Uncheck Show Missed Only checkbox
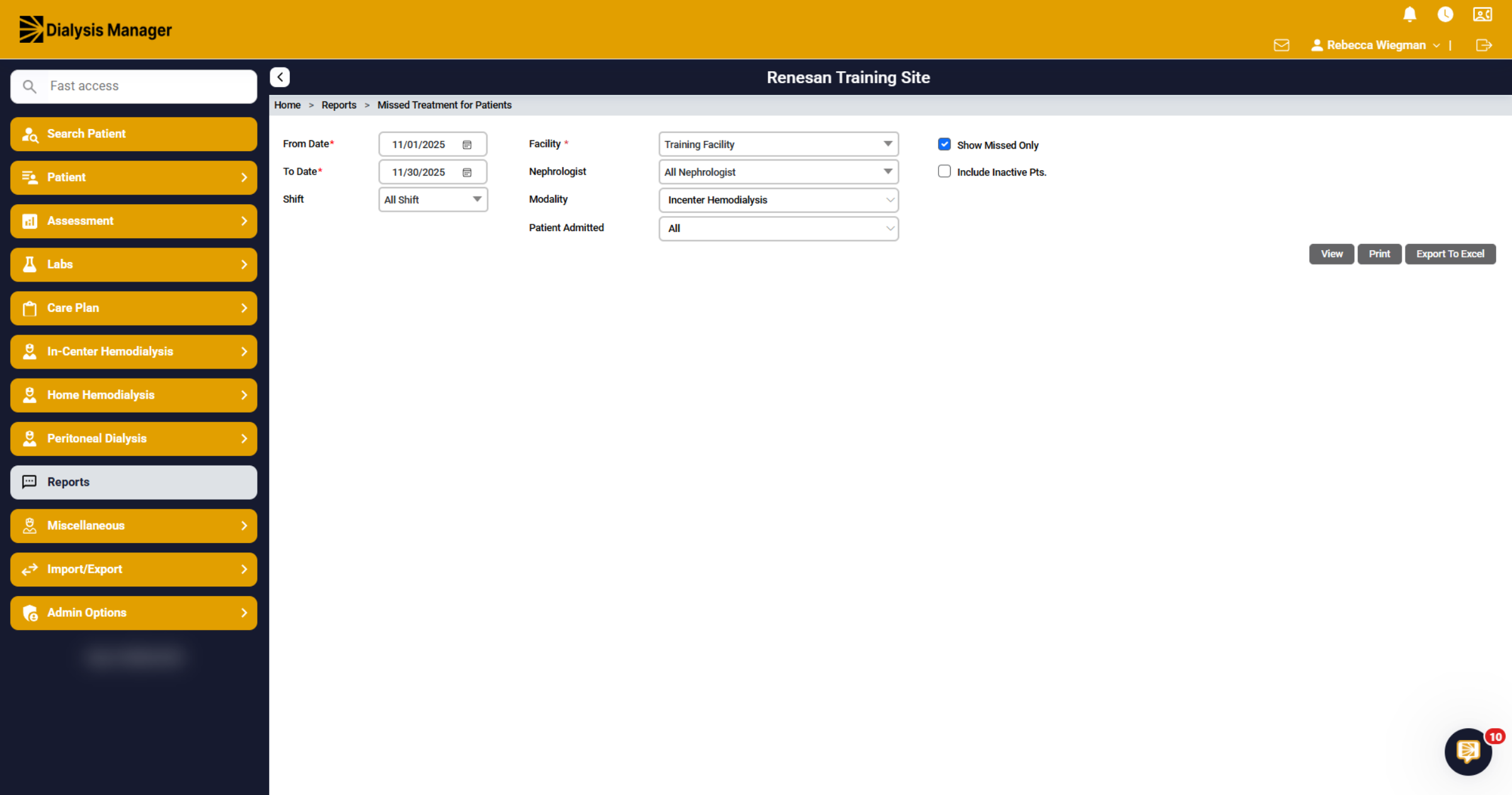 [944, 144]
